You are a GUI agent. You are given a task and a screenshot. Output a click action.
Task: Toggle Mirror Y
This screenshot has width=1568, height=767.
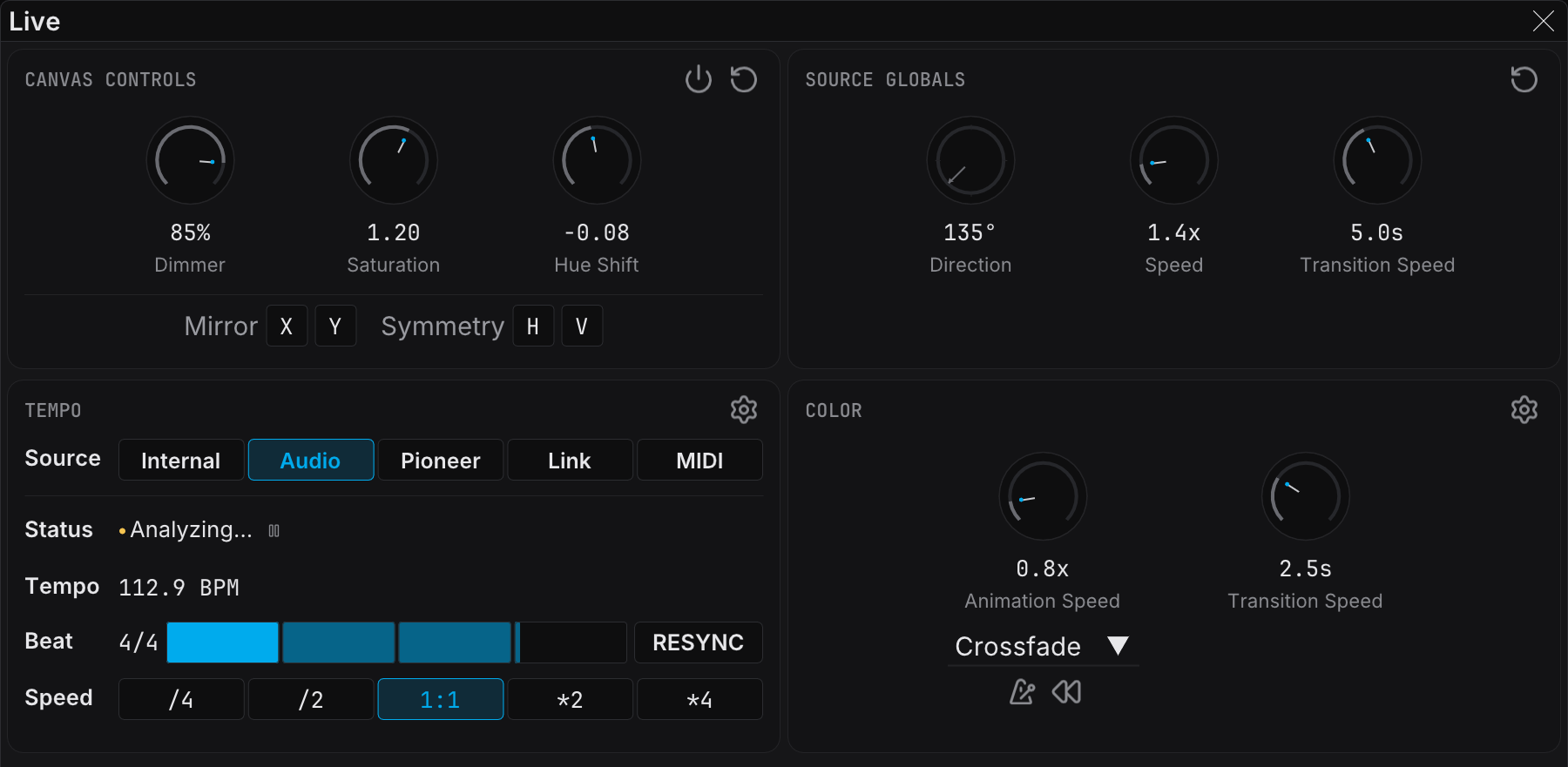click(x=335, y=326)
